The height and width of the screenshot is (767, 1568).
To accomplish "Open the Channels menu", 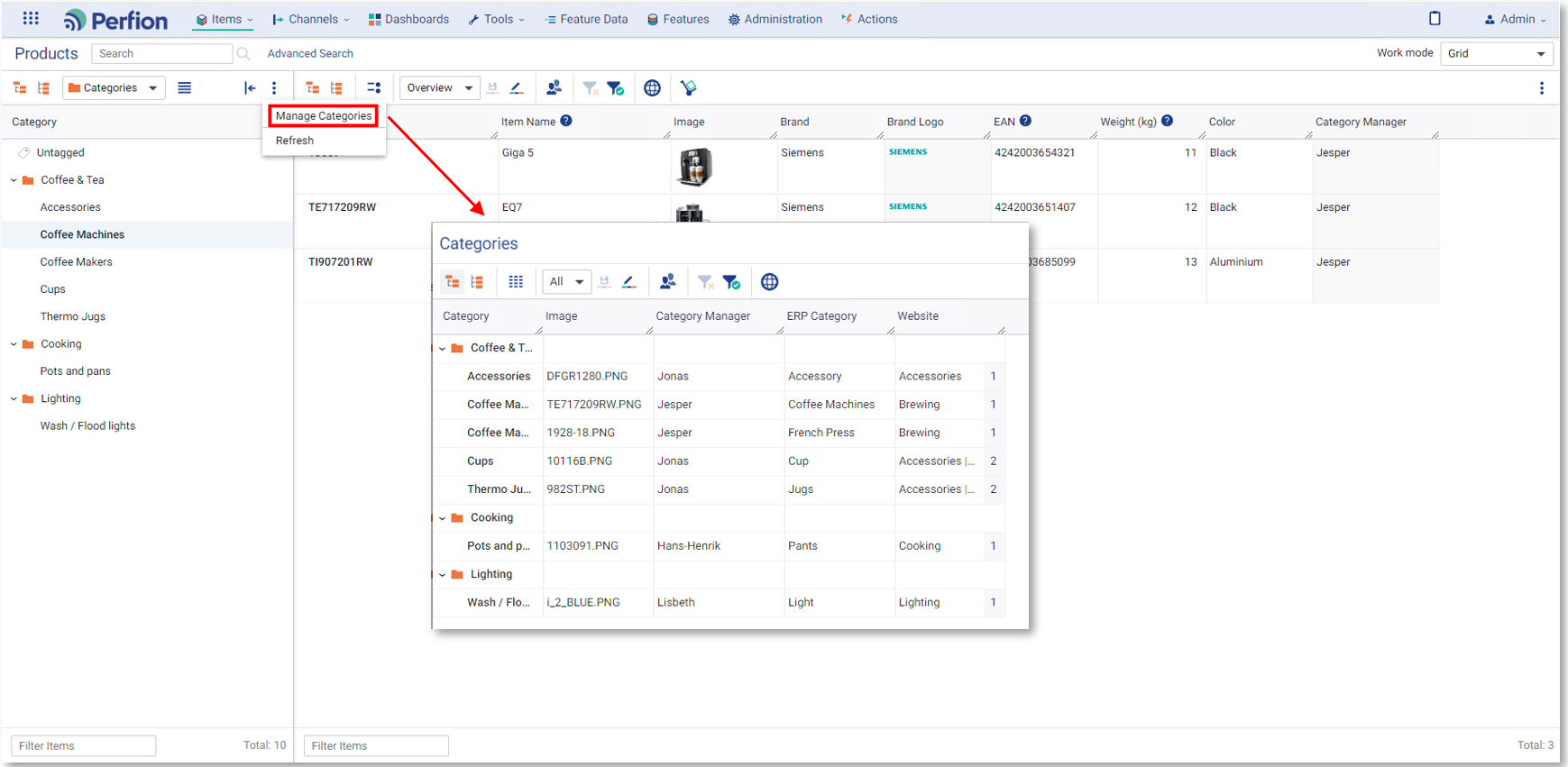I will click(311, 19).
